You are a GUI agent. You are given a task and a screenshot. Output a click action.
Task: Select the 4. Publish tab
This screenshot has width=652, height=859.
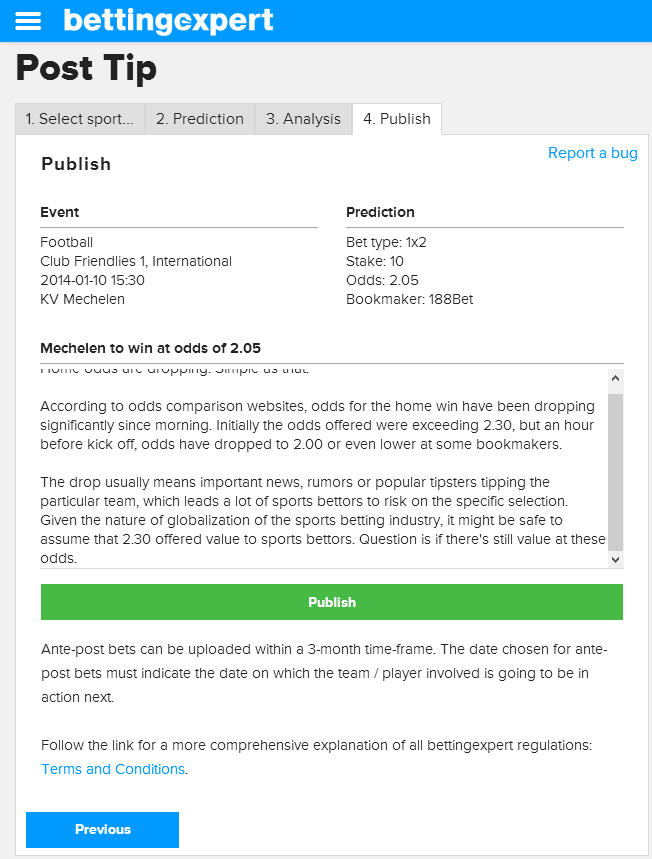point(397,119)
